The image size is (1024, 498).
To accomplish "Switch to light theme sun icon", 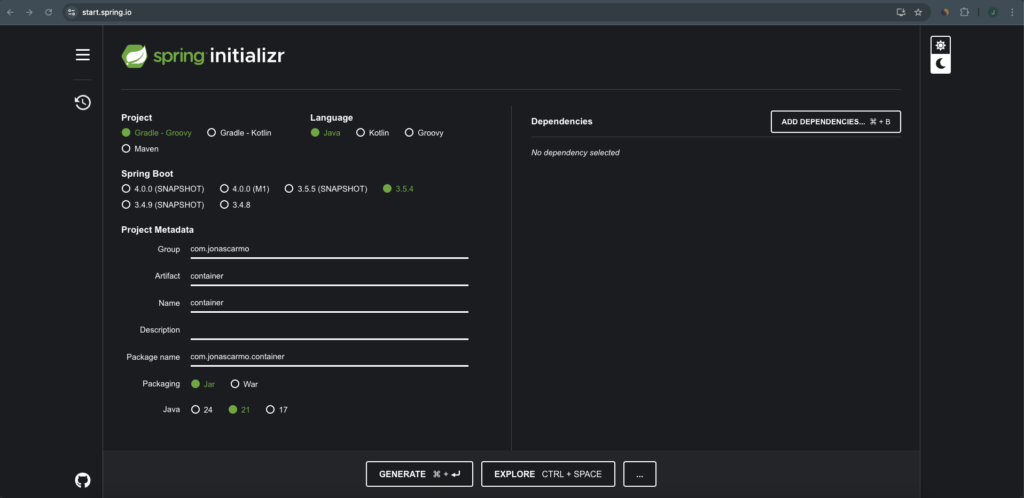I will tap(940, 46).
